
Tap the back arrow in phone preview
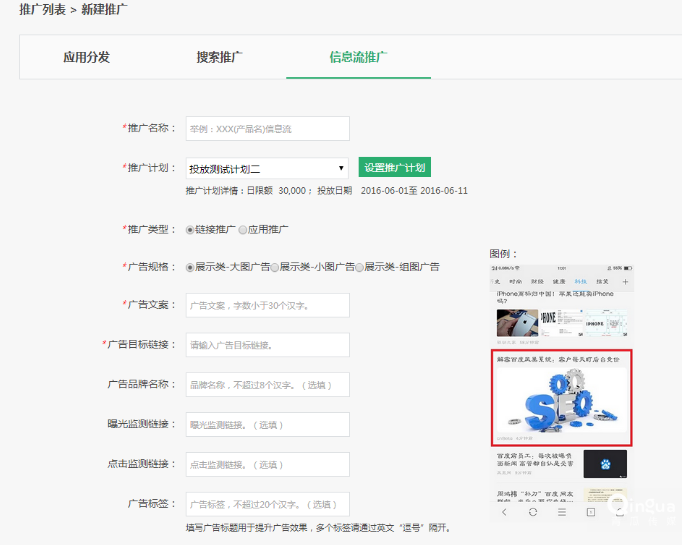[x=504, y=512]
